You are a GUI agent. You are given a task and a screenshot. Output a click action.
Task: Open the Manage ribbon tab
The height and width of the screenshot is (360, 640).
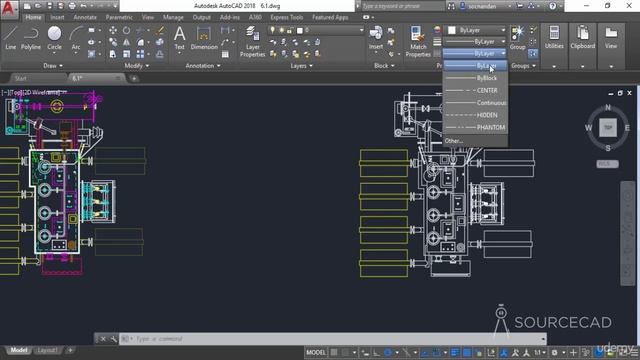173,18
